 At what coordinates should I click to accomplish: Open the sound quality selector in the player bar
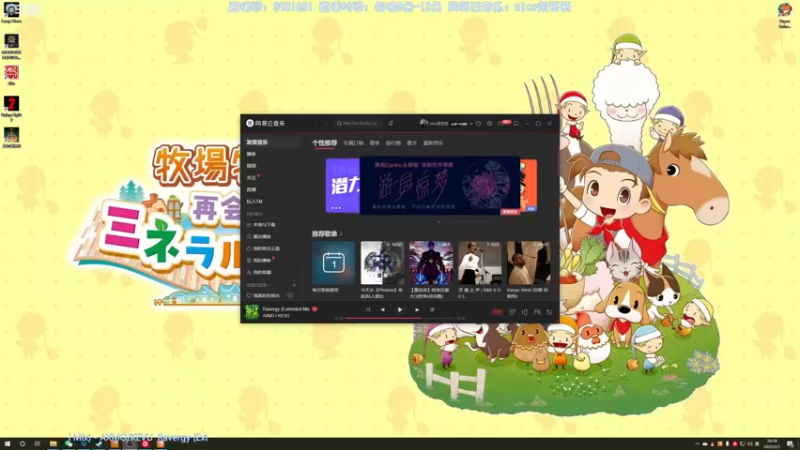click(497, 312)
